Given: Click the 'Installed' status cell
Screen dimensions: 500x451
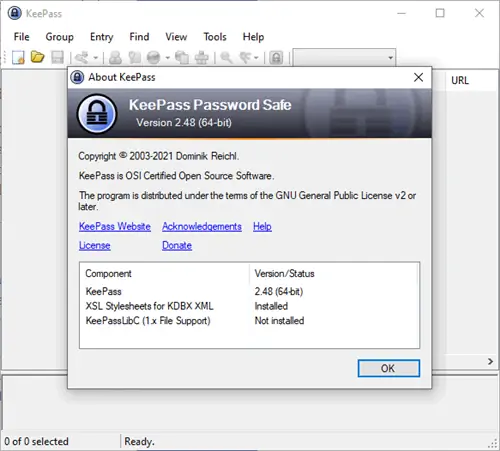Looking at the screenshot, I should (271, 306).
